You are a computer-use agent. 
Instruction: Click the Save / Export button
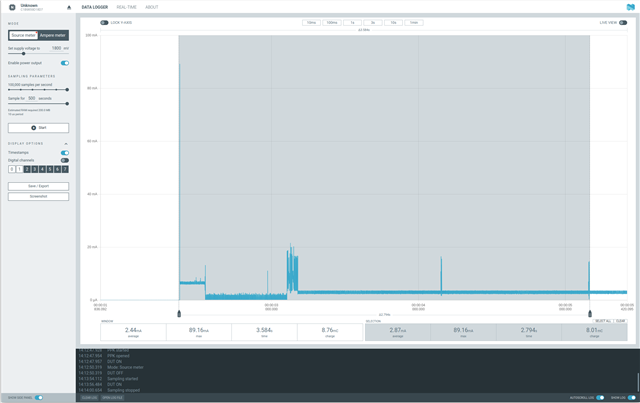pyautogui.click(x=38, y=186)
